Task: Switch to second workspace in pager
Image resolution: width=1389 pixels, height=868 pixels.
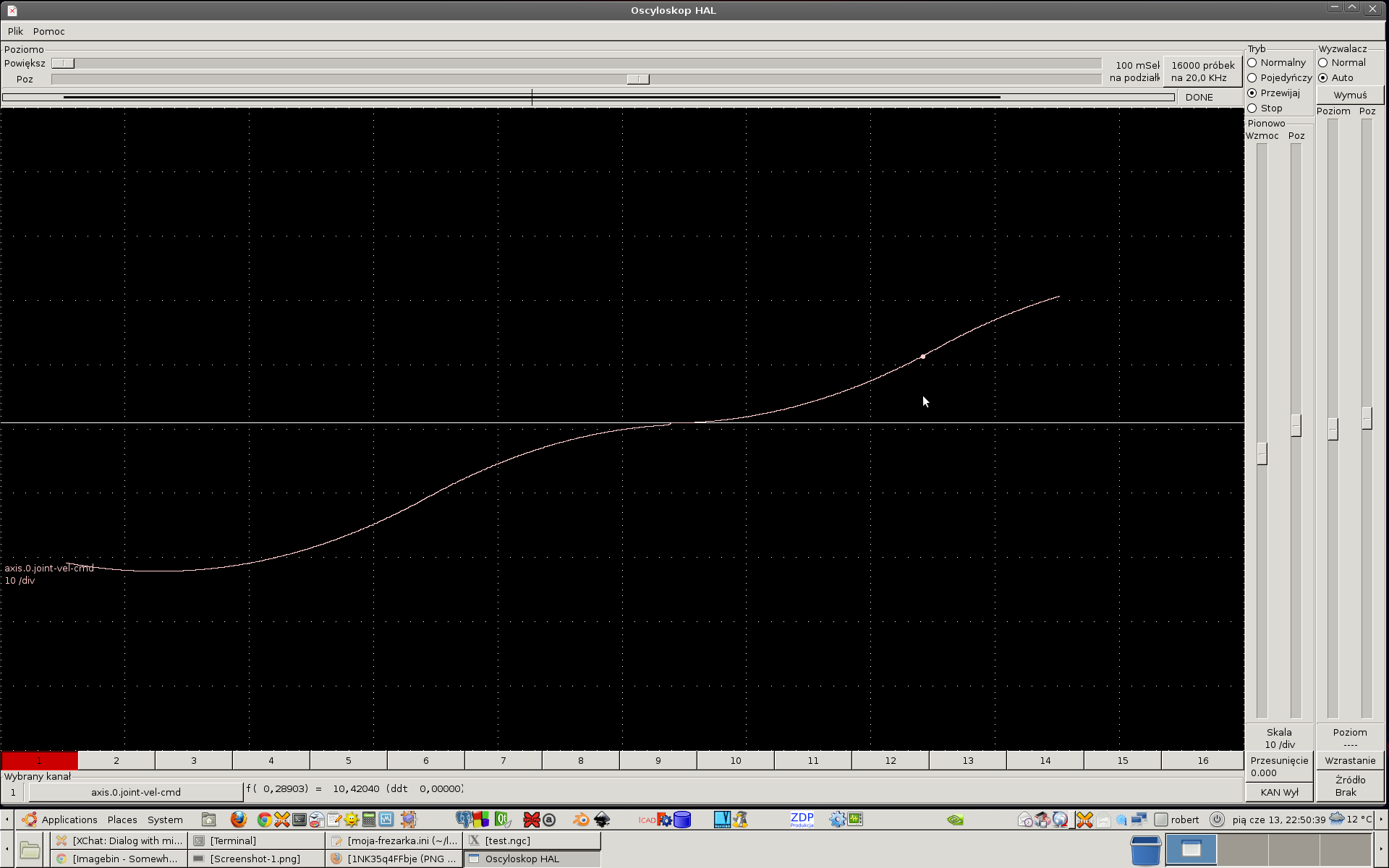Action: (1242, 850)
